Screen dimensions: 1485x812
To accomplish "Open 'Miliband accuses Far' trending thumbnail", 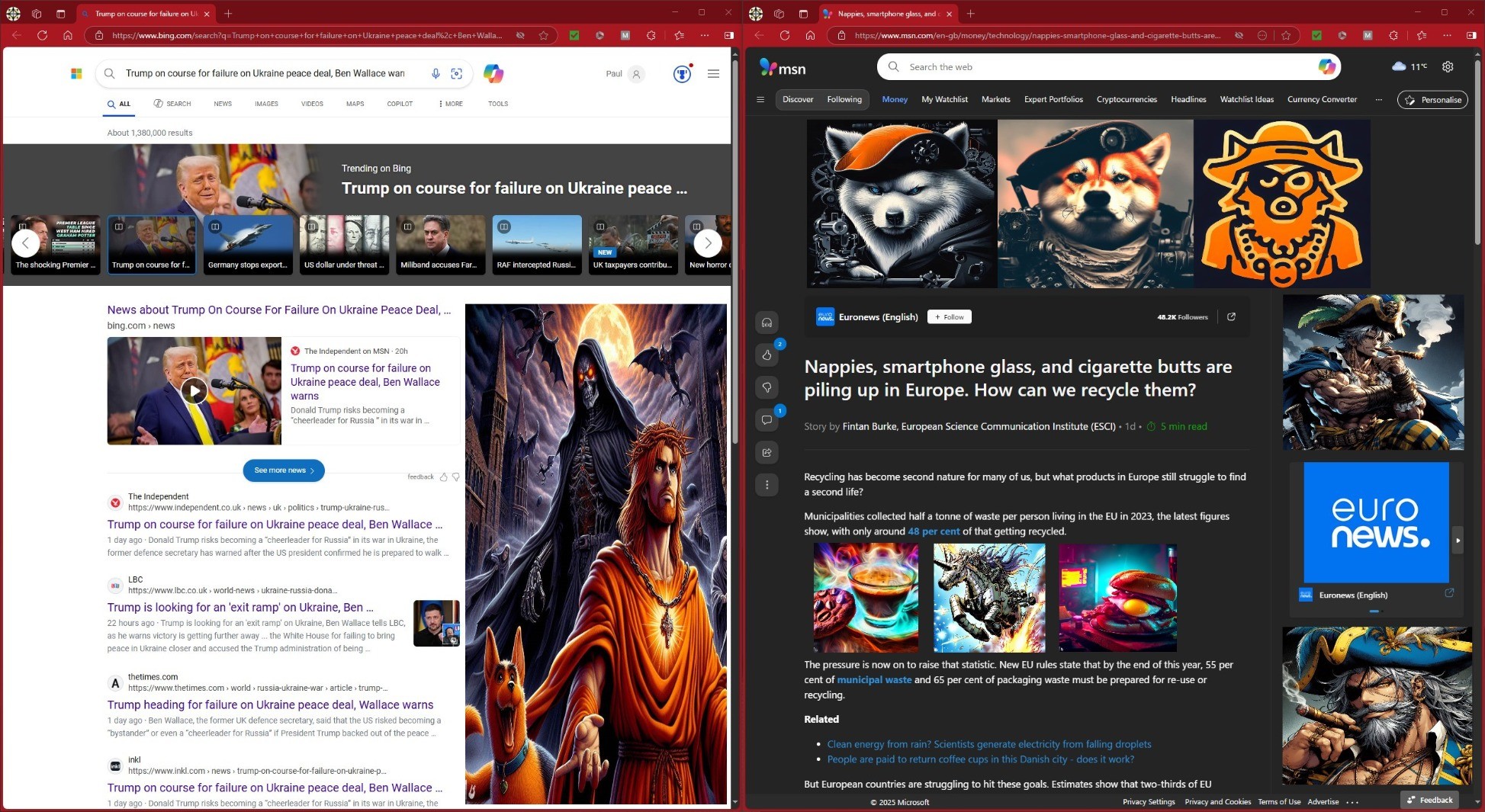I will [441, 244].
